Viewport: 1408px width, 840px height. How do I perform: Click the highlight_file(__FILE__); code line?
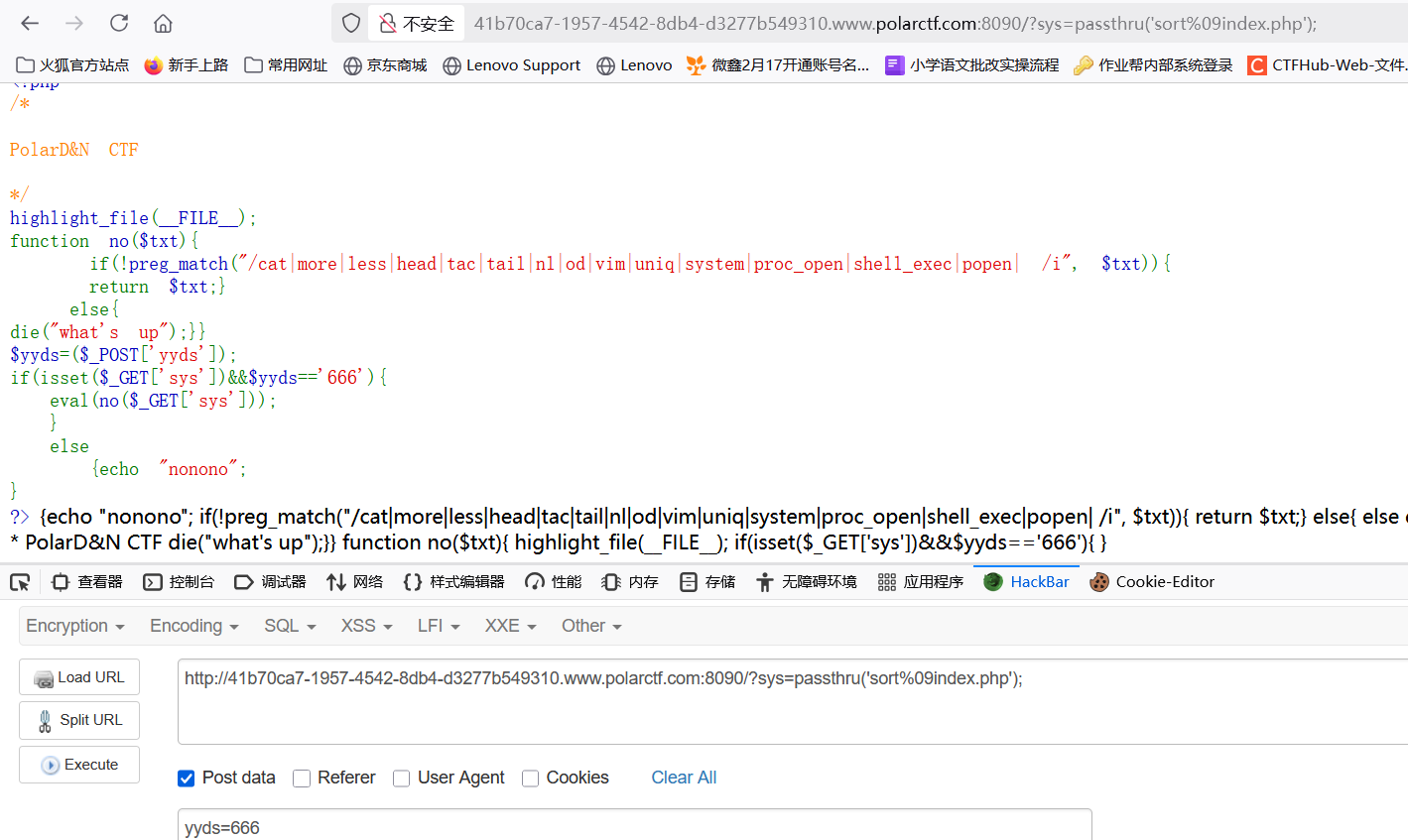point(134,218)
